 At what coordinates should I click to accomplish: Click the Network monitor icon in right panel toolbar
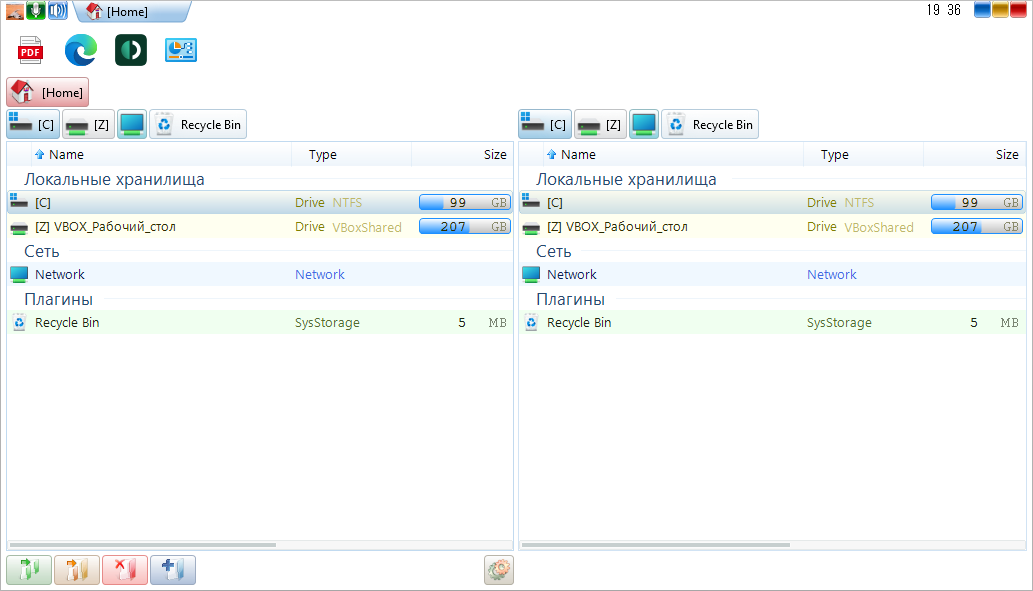click(x=644, y=125)
